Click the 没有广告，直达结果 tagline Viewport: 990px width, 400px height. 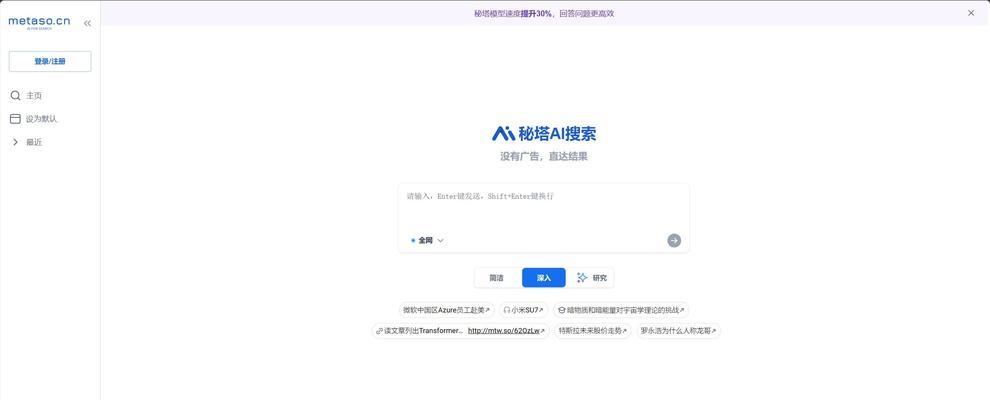(544, 156)
